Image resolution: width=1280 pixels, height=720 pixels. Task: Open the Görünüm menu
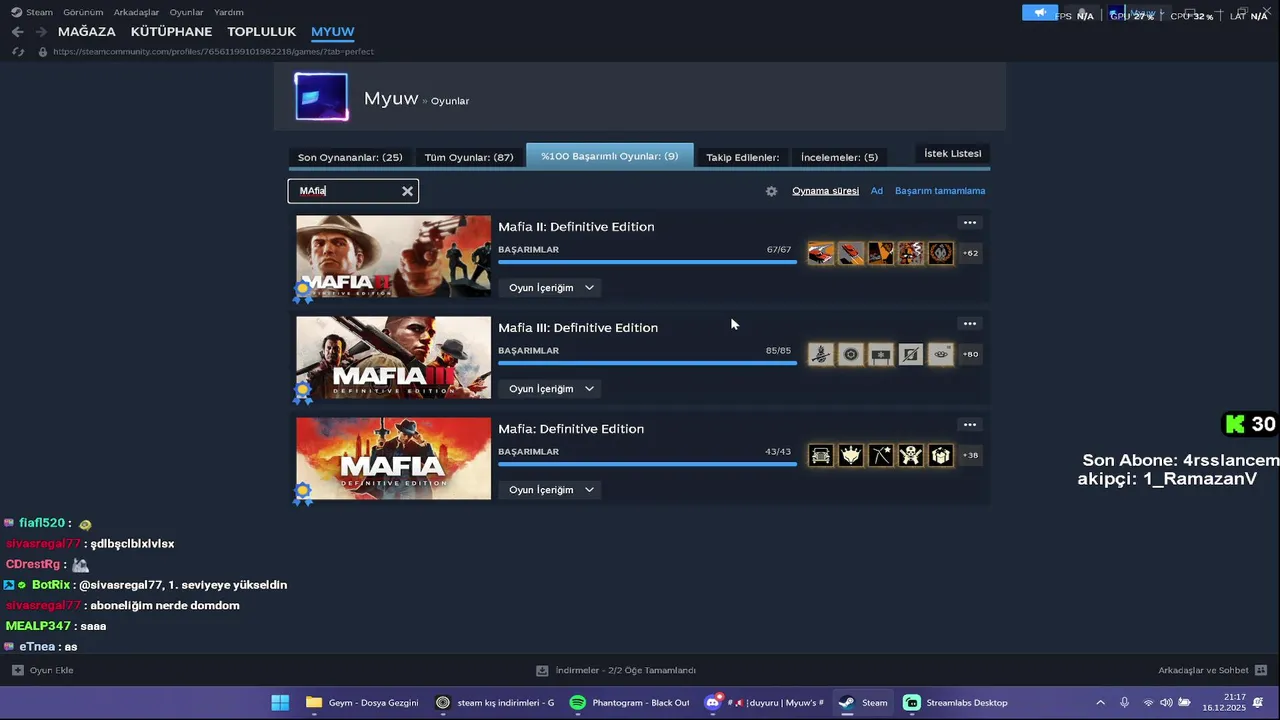83,12
